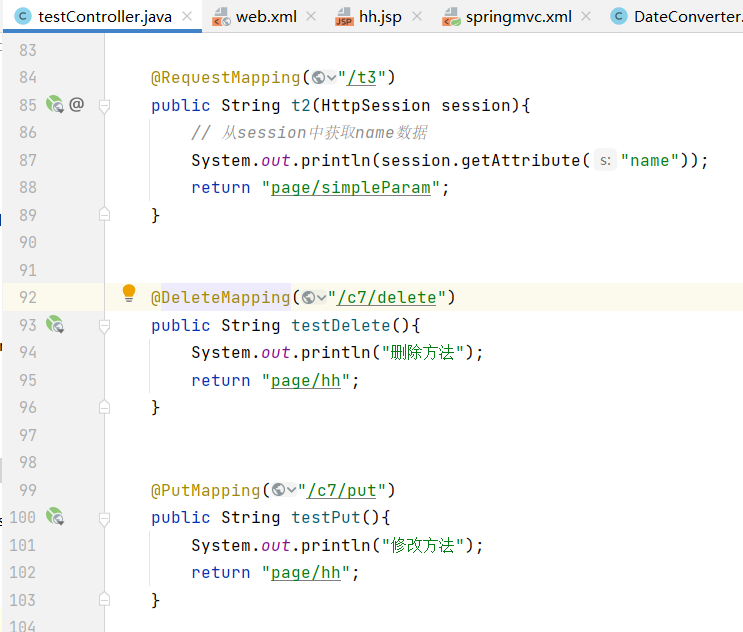Screen dimensions: 743x632
Task: Click the Spring endpoint gutter icon on line 93
Action: pos(55,325)
